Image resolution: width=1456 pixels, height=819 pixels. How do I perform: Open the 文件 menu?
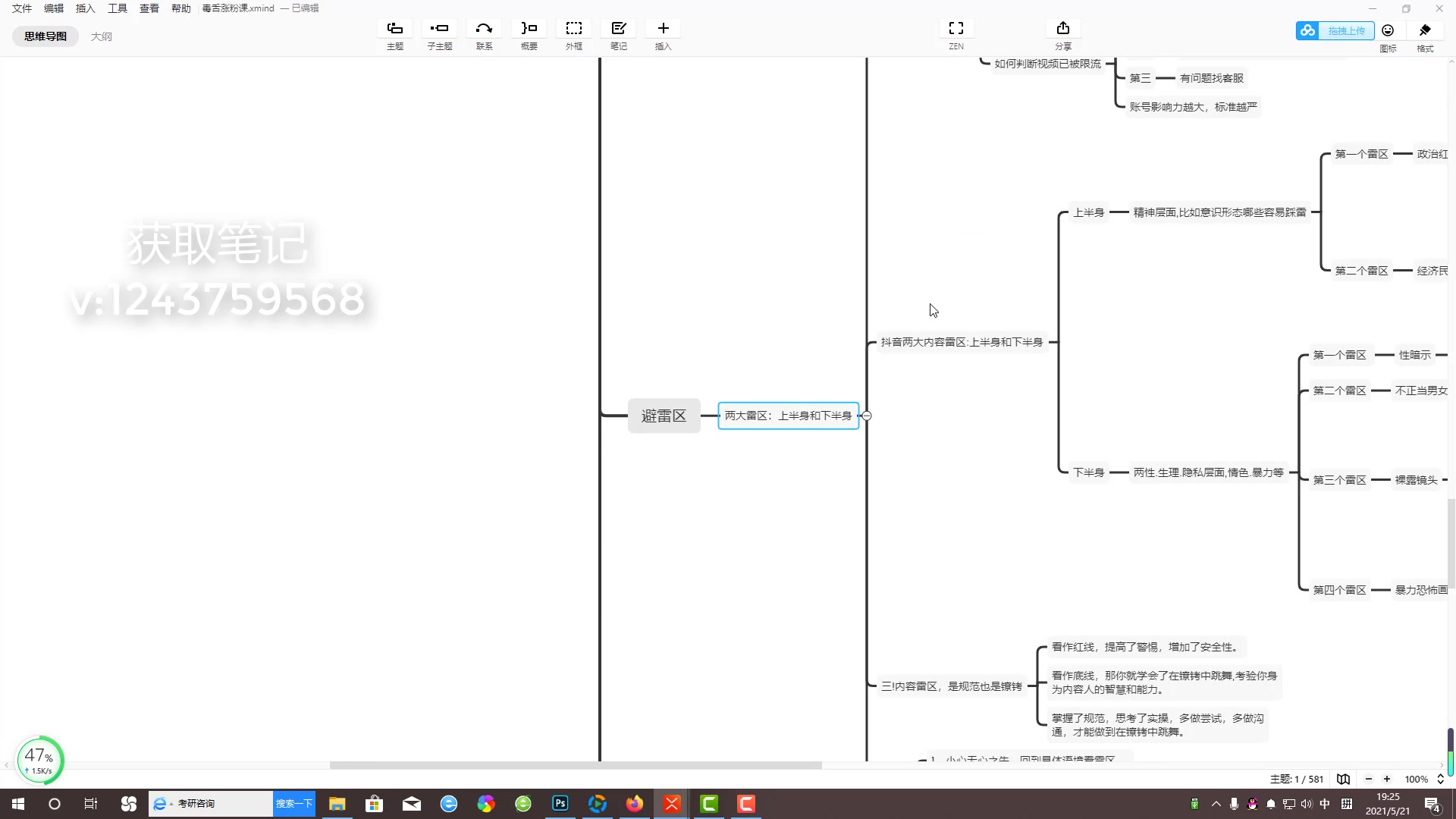click(22, 8)
